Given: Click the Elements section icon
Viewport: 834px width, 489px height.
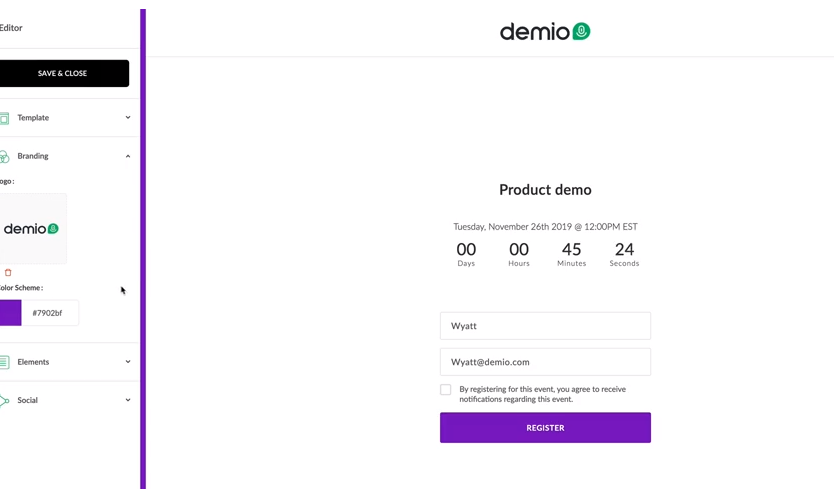Looking at the screenshot, I should point(5,362).
